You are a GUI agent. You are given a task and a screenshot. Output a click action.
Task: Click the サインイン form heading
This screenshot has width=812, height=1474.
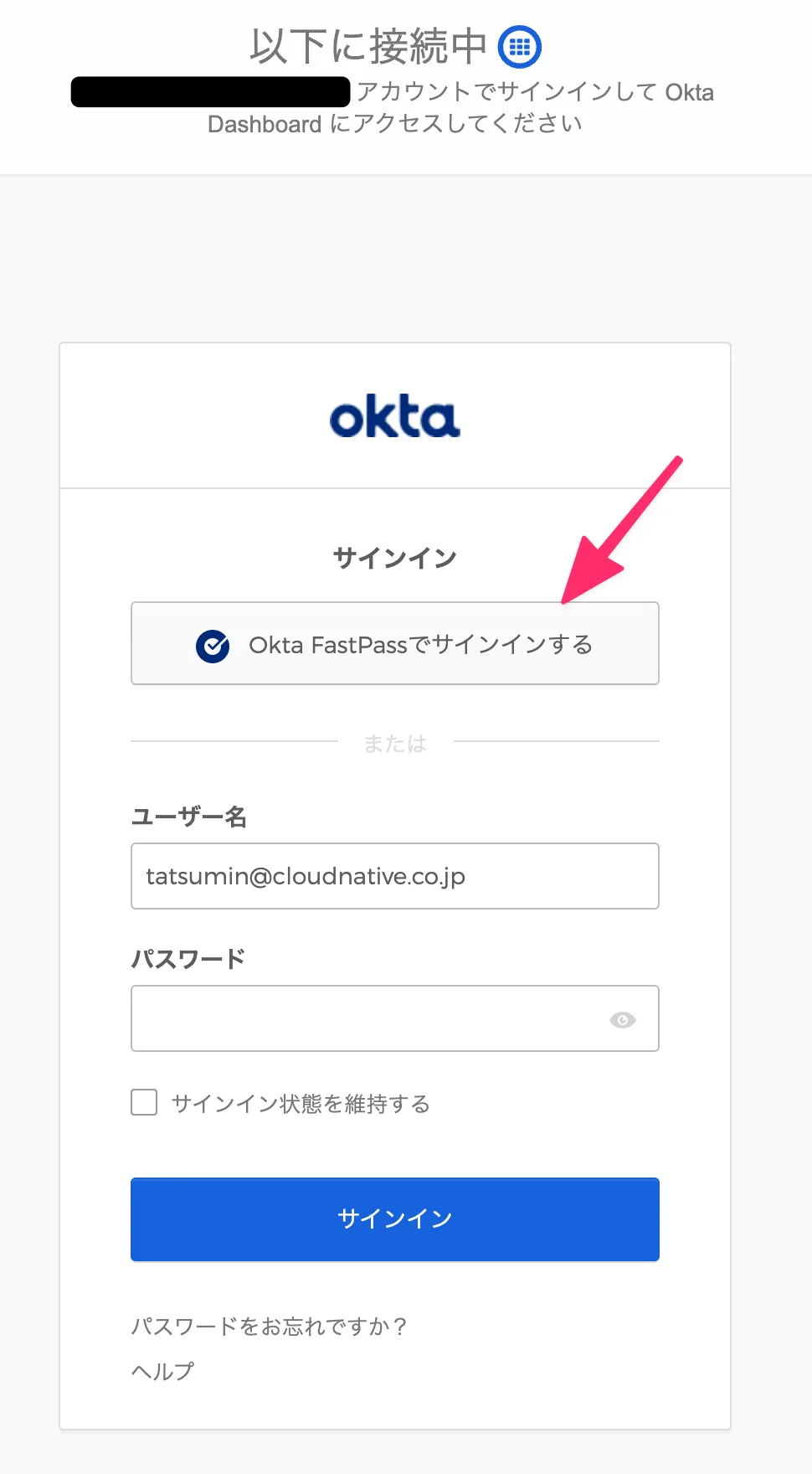pyautogui.click(x=395, y=558)
